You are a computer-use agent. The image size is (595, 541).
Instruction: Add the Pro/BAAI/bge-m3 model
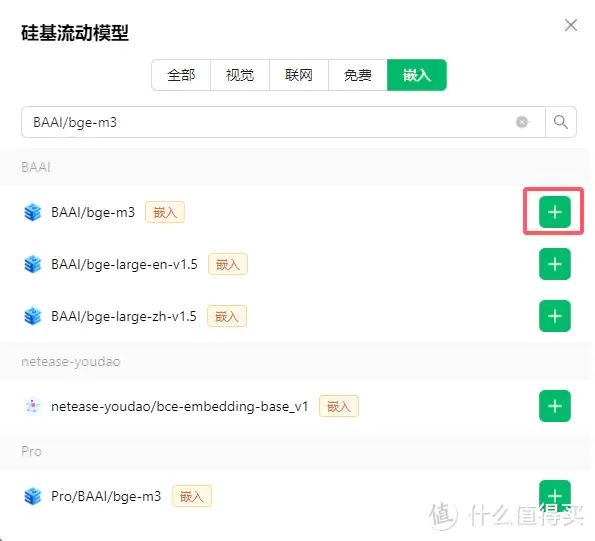[x=554, y=495]
